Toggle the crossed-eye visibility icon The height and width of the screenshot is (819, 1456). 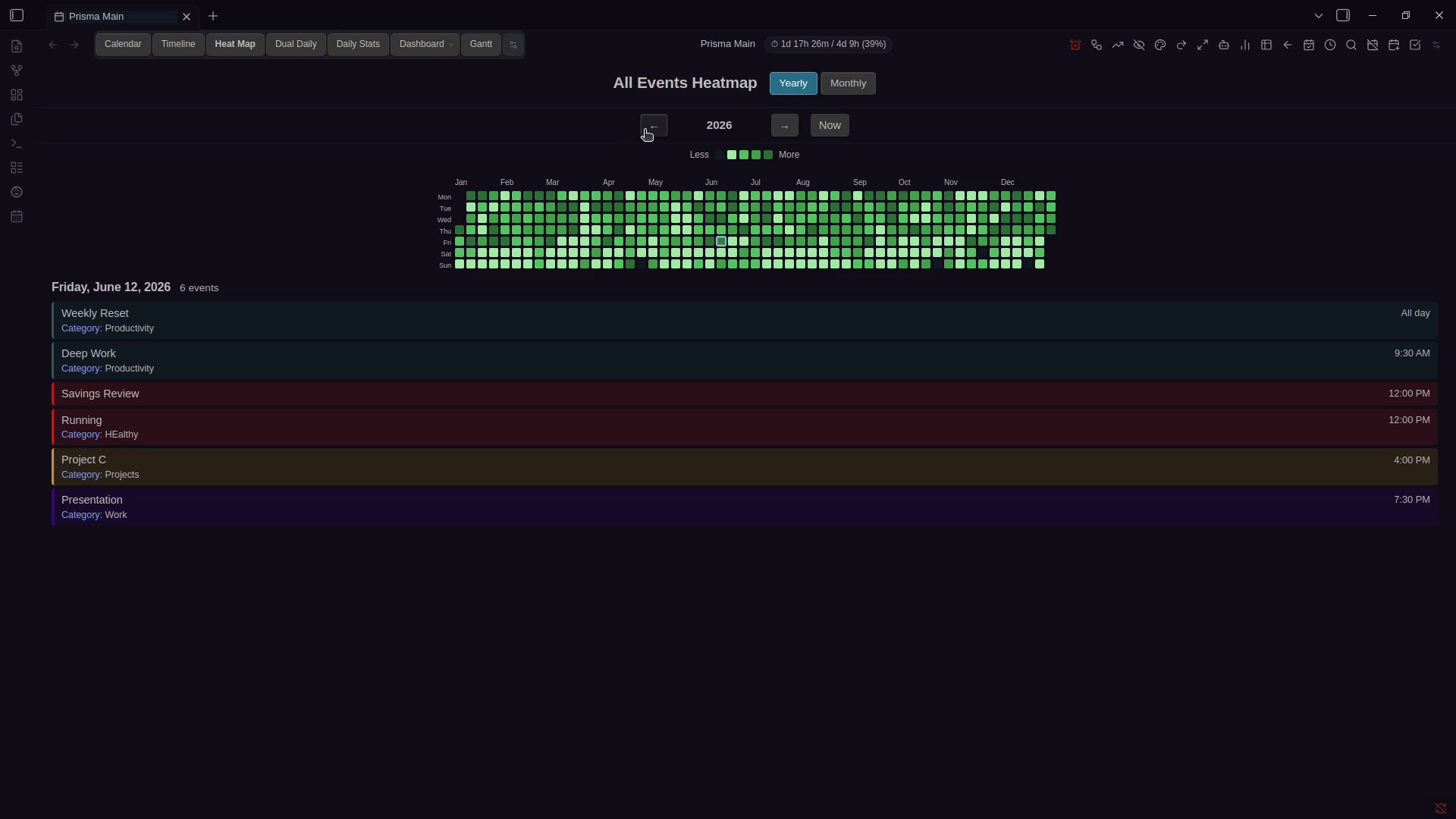point(1138,45)
